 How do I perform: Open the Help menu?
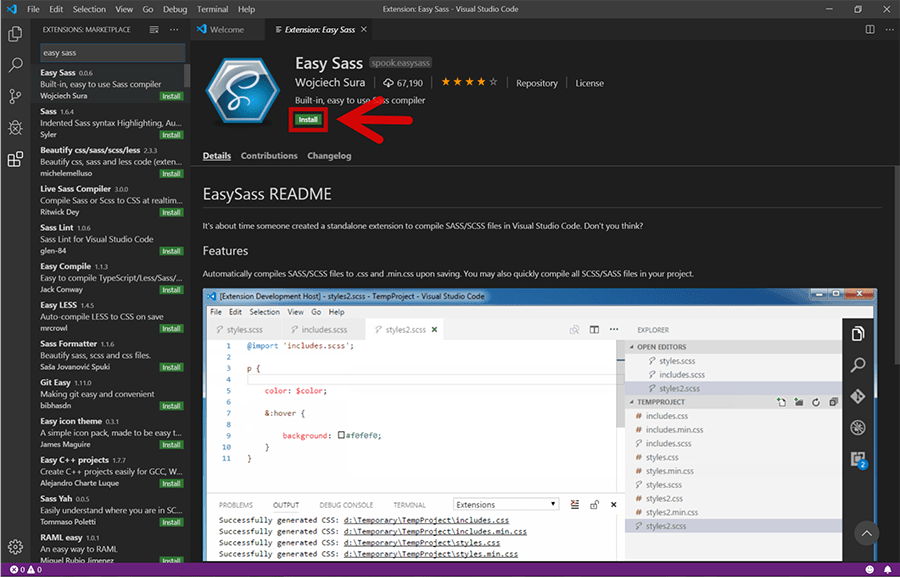pos(246,9)
